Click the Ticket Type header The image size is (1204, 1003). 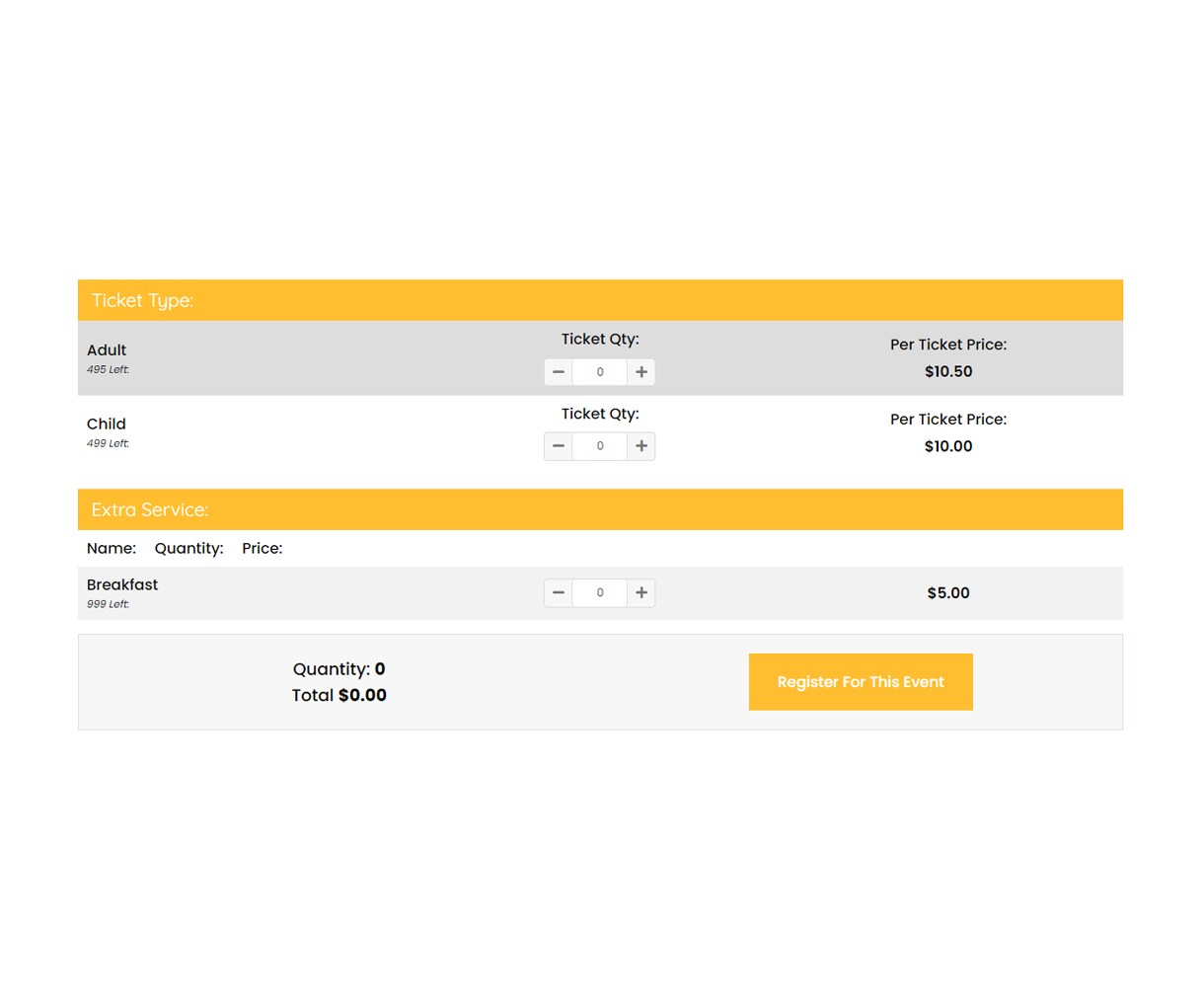coord(600,300)
